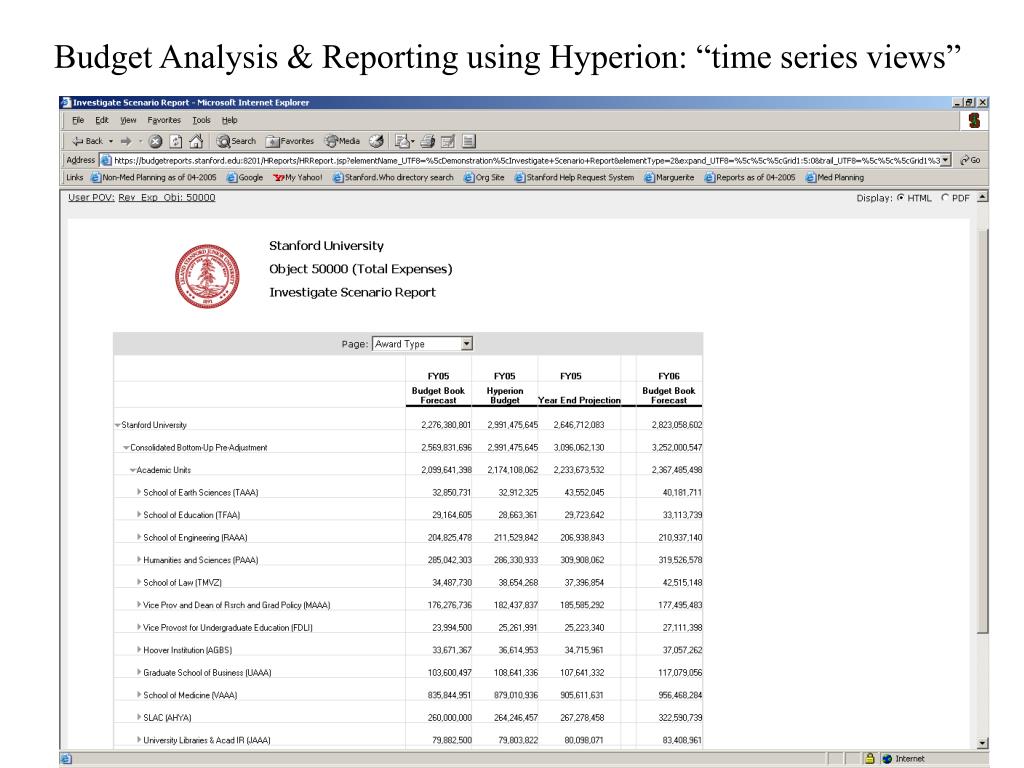Open the Search toolbar button
The height and width of the screenshot is (768, 1024).
(236, 141)
